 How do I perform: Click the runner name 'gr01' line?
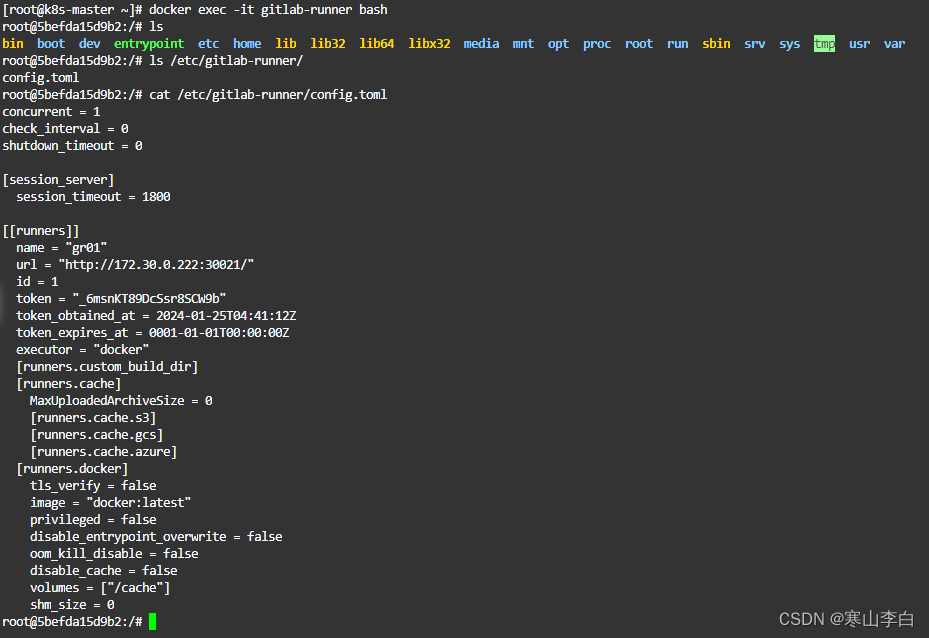[62, 248]
